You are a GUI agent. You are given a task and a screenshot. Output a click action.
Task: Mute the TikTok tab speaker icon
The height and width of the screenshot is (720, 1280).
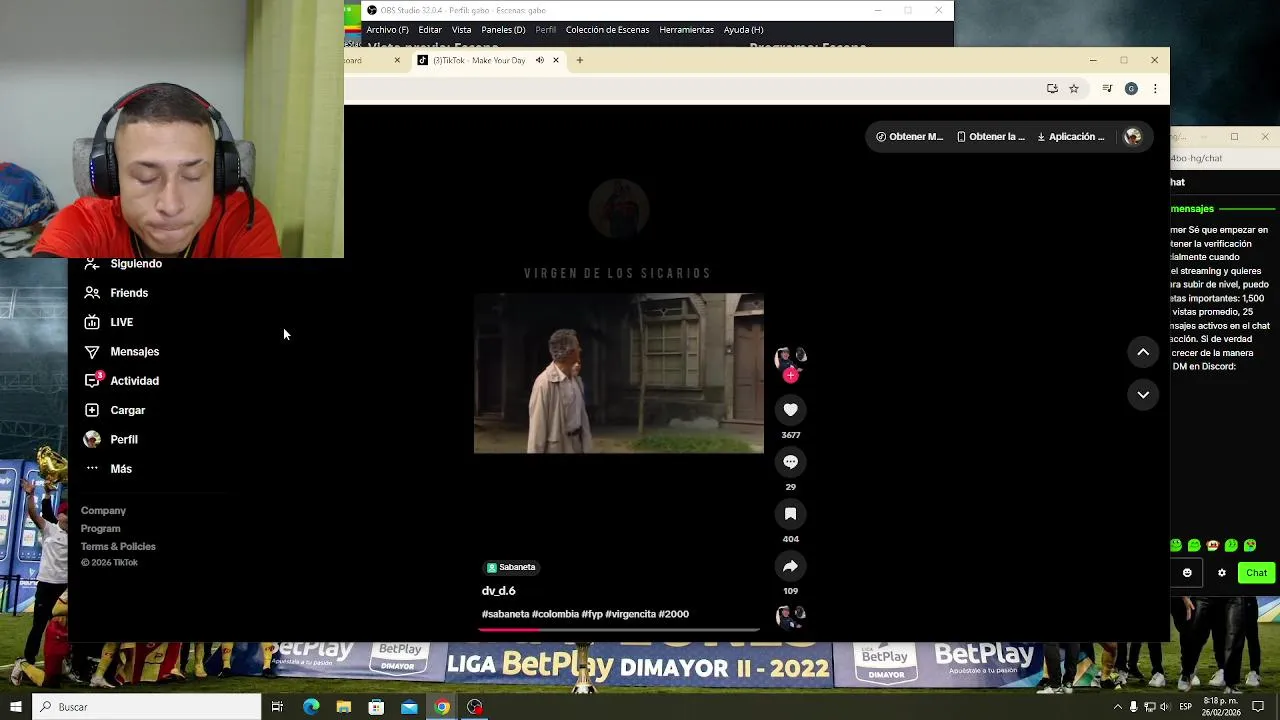pos(539,60)
